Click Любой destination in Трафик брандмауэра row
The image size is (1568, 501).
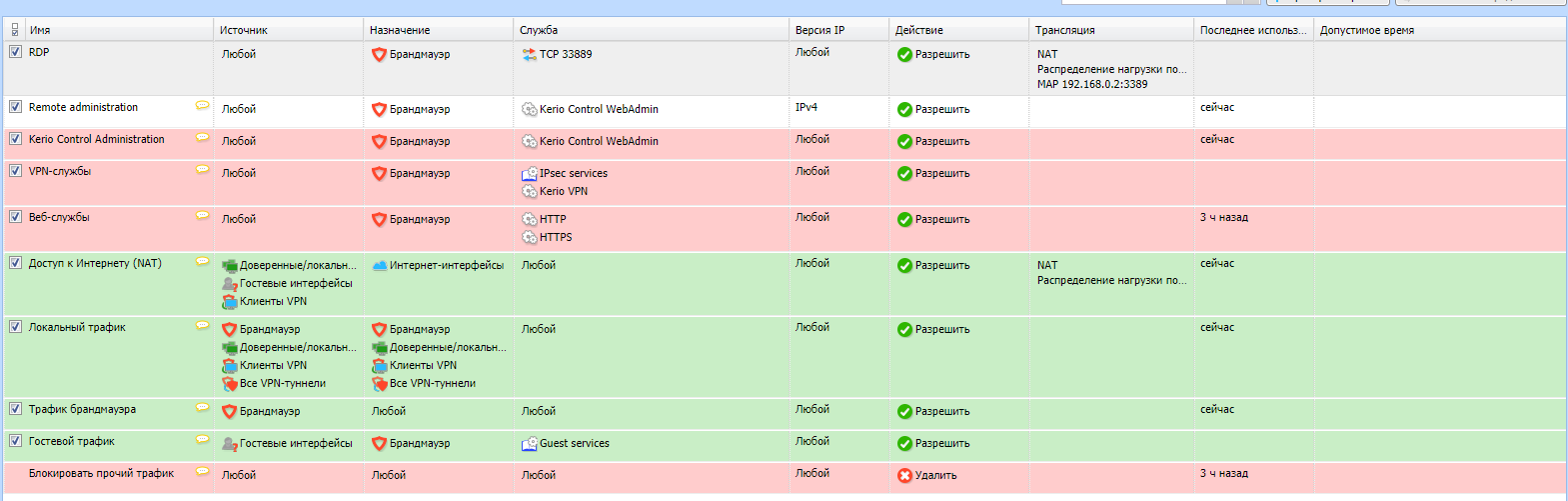click(389, 411)
